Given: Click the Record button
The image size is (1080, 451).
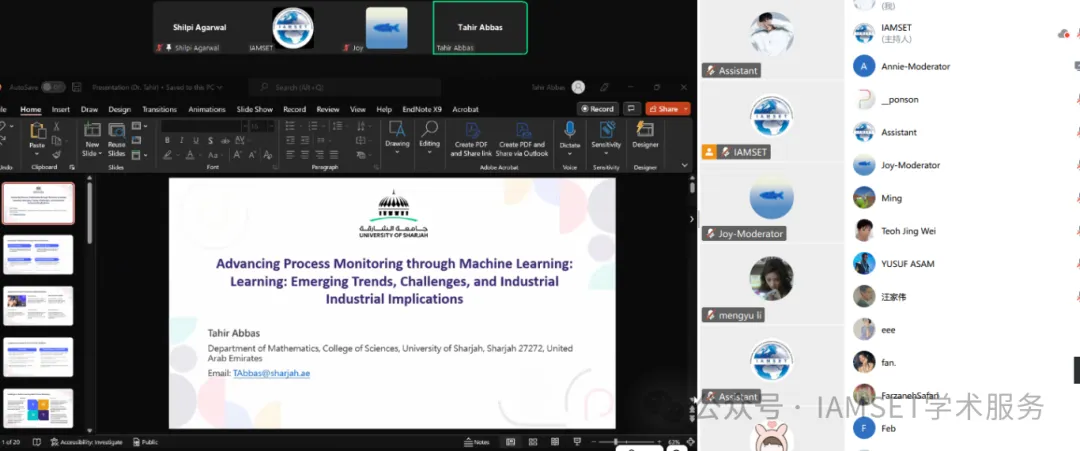Looking at the screenshot, I should [596, 109].
